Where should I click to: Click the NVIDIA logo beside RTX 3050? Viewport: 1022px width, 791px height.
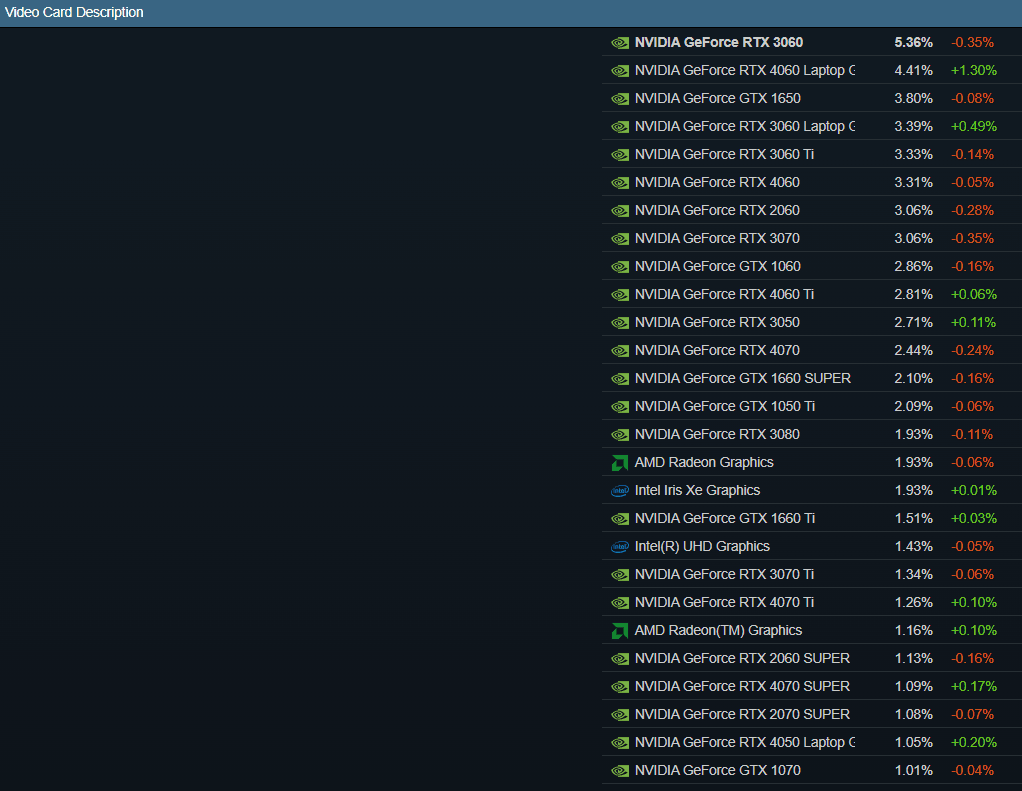point(620,323)
